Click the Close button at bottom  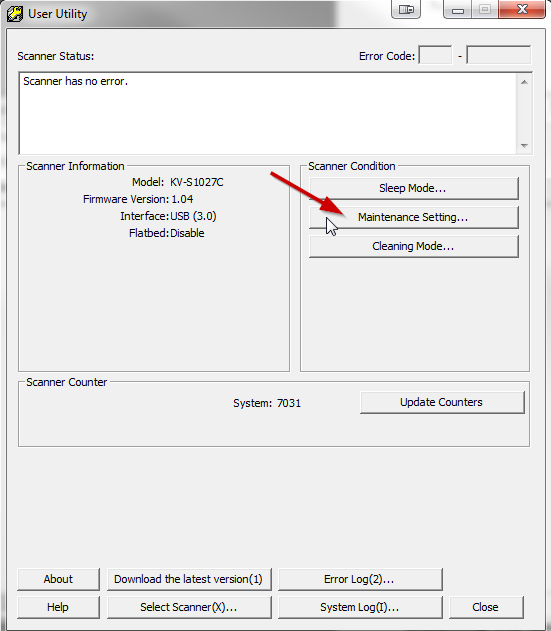click(x=486, y=607)
